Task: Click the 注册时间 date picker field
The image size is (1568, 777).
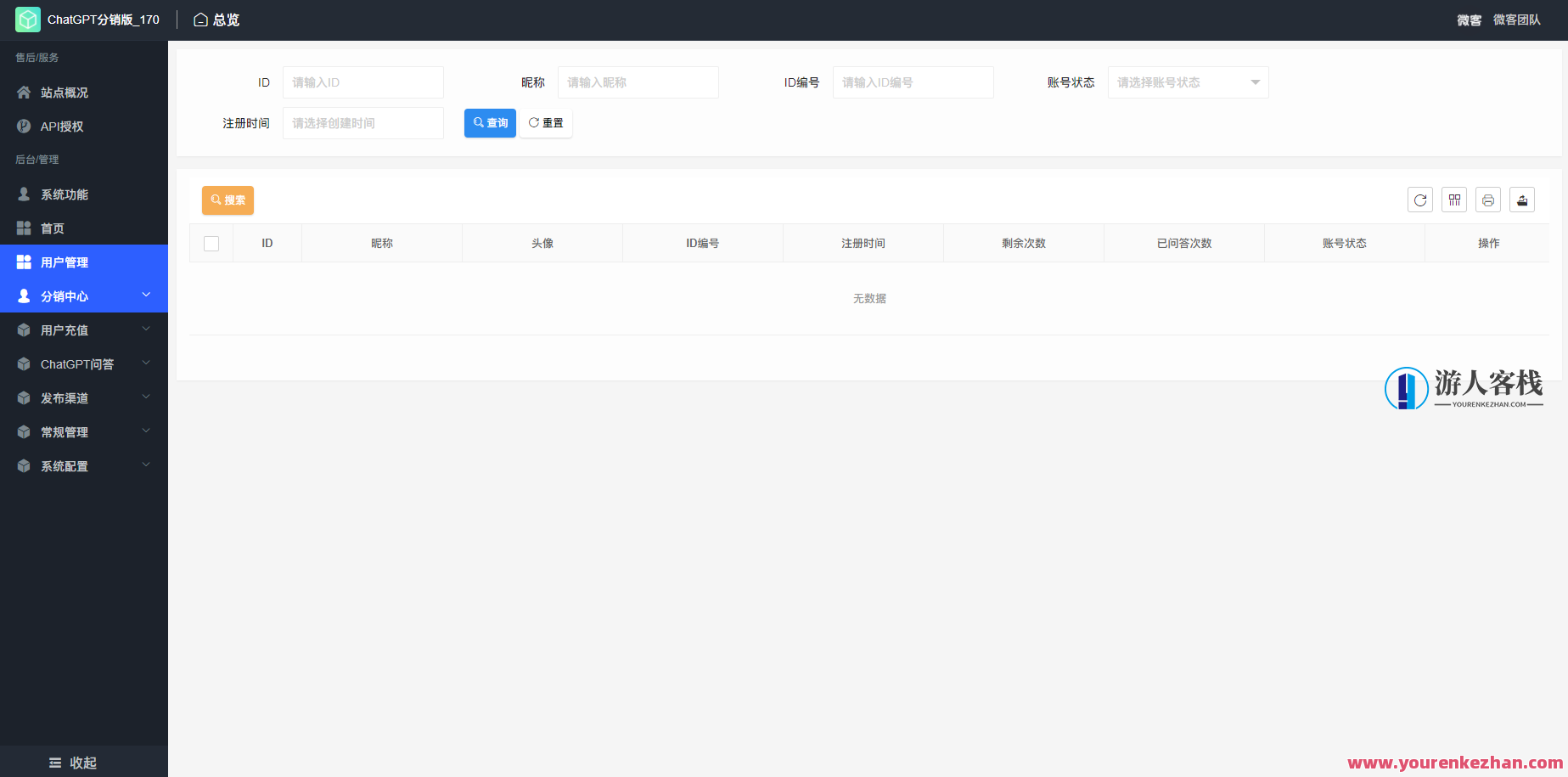Action: pos(362,122)
